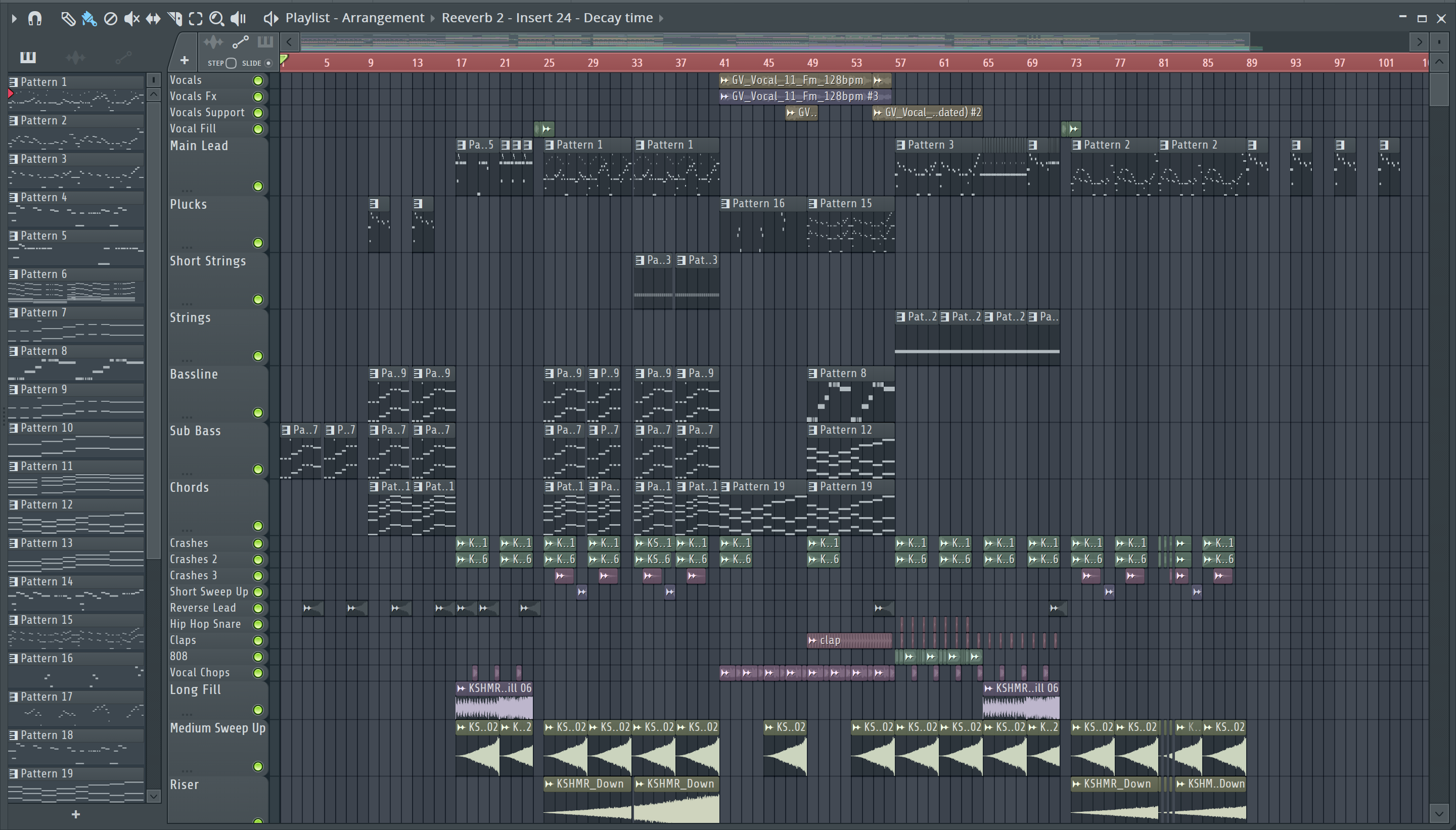The image size is (1456, 830).
Task: Open the menu at ruler's right end
Action: coord(1439,41)
